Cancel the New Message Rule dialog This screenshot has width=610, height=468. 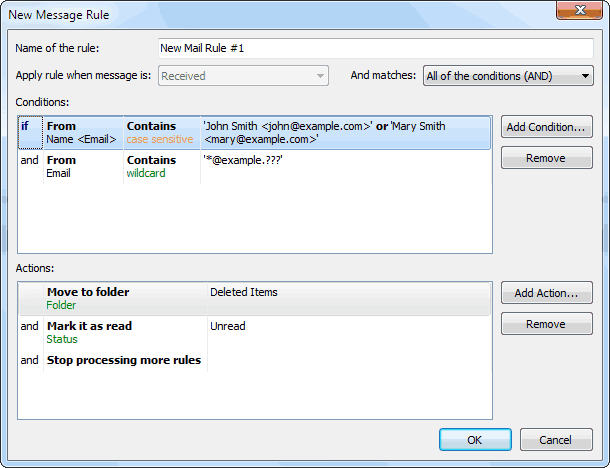(x=556, y=440)
